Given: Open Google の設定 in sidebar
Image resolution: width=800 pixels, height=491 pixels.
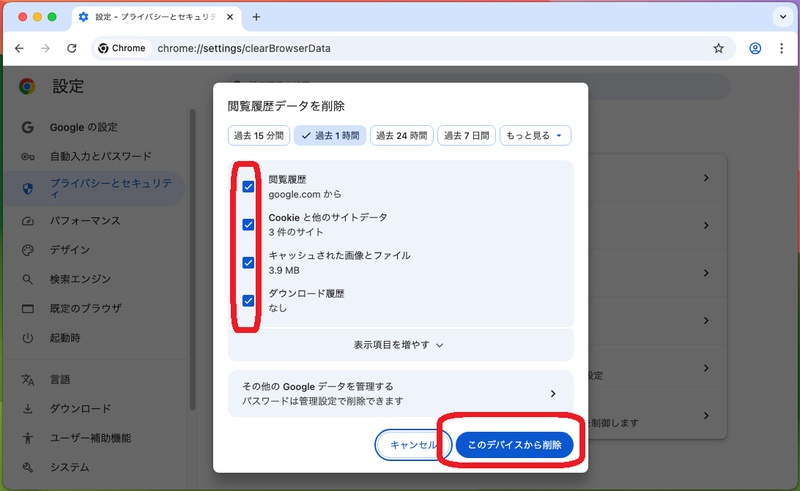Looking at the screenshot, I should pyautogui.click(x=83, y=127).
